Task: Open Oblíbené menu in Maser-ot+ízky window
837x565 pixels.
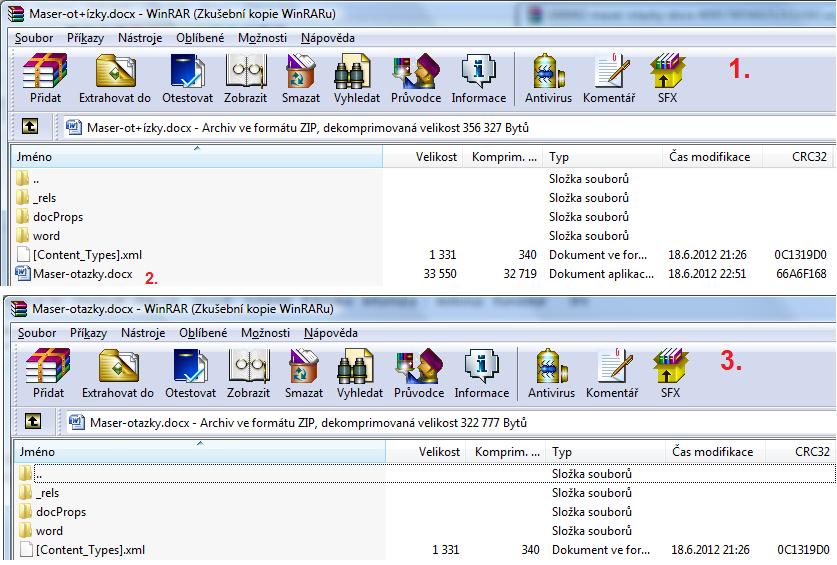Action: [x=200, y=38]
